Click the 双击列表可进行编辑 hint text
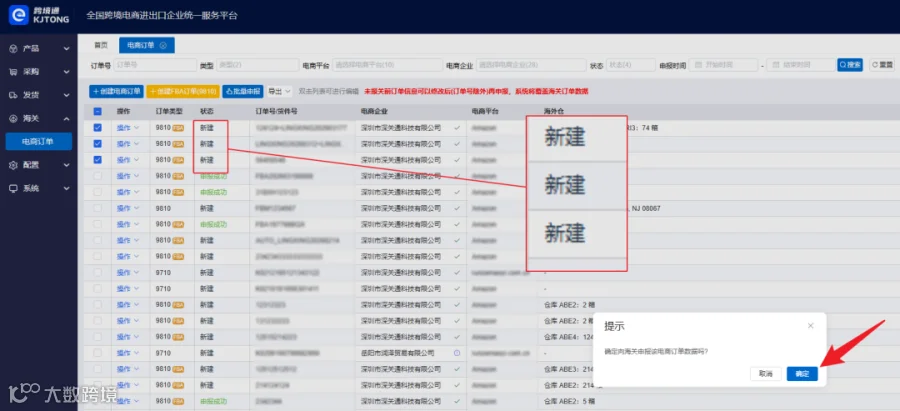Viewport: 900px width, 411px height. (x=329, y=91)
